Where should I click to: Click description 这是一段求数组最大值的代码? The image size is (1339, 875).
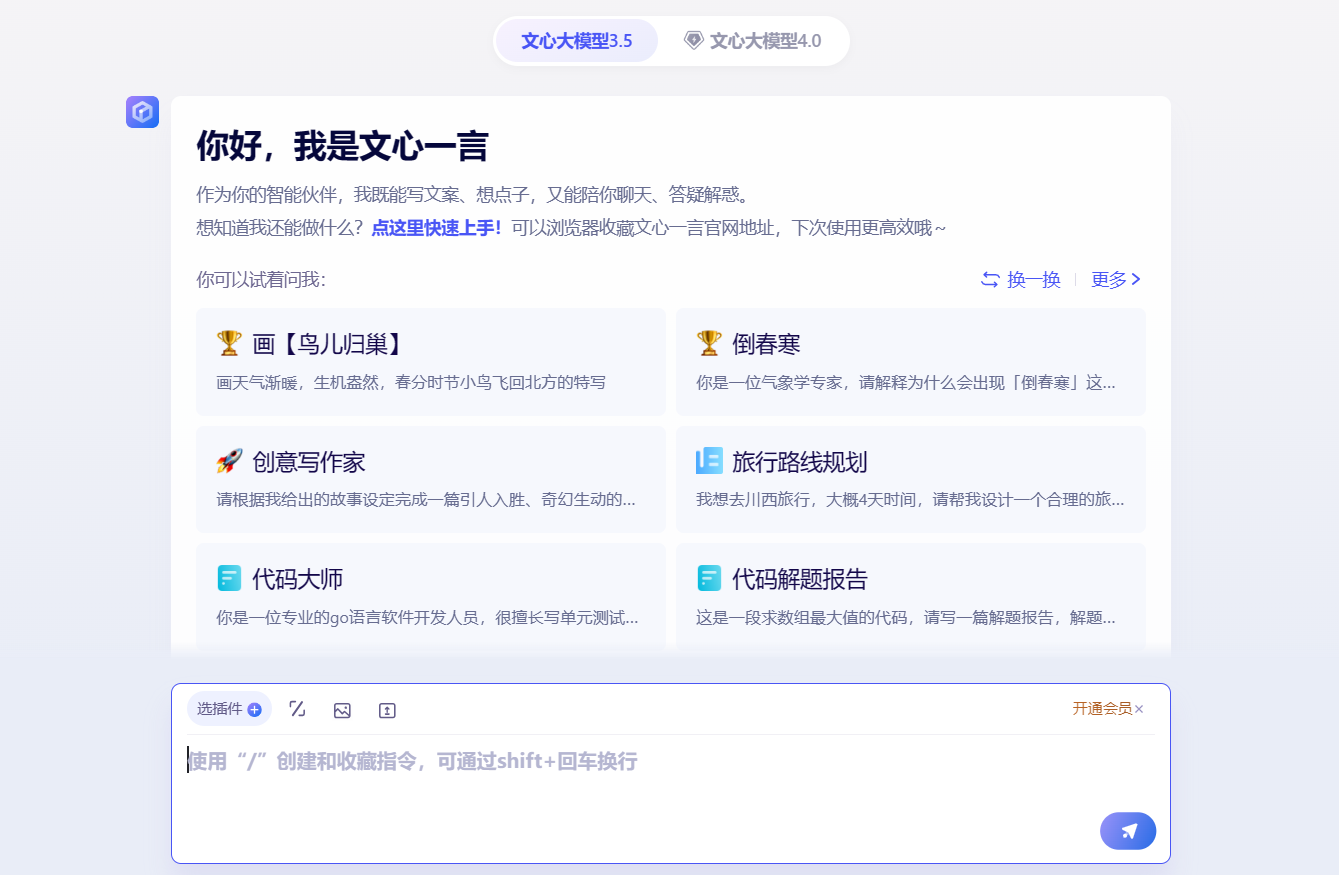click(906, 618)
